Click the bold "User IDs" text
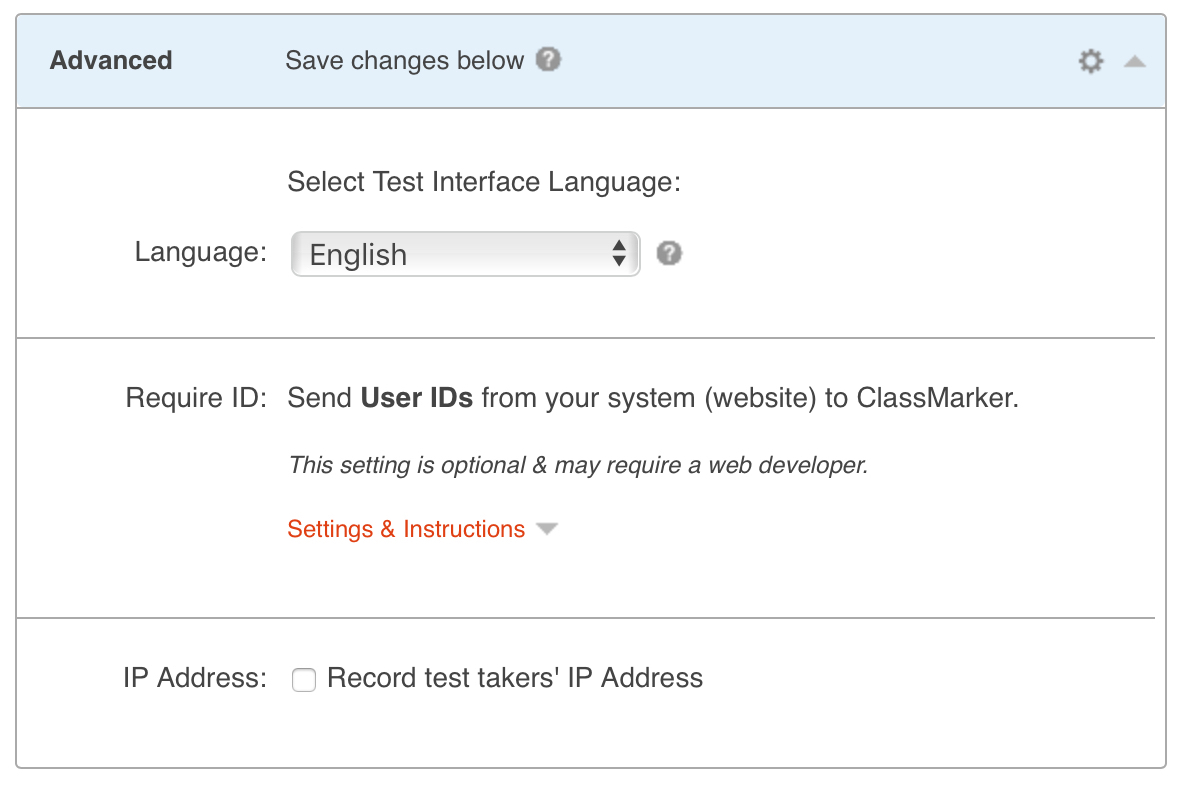Viewport: 1186px width, 798px height. (416, 398)
